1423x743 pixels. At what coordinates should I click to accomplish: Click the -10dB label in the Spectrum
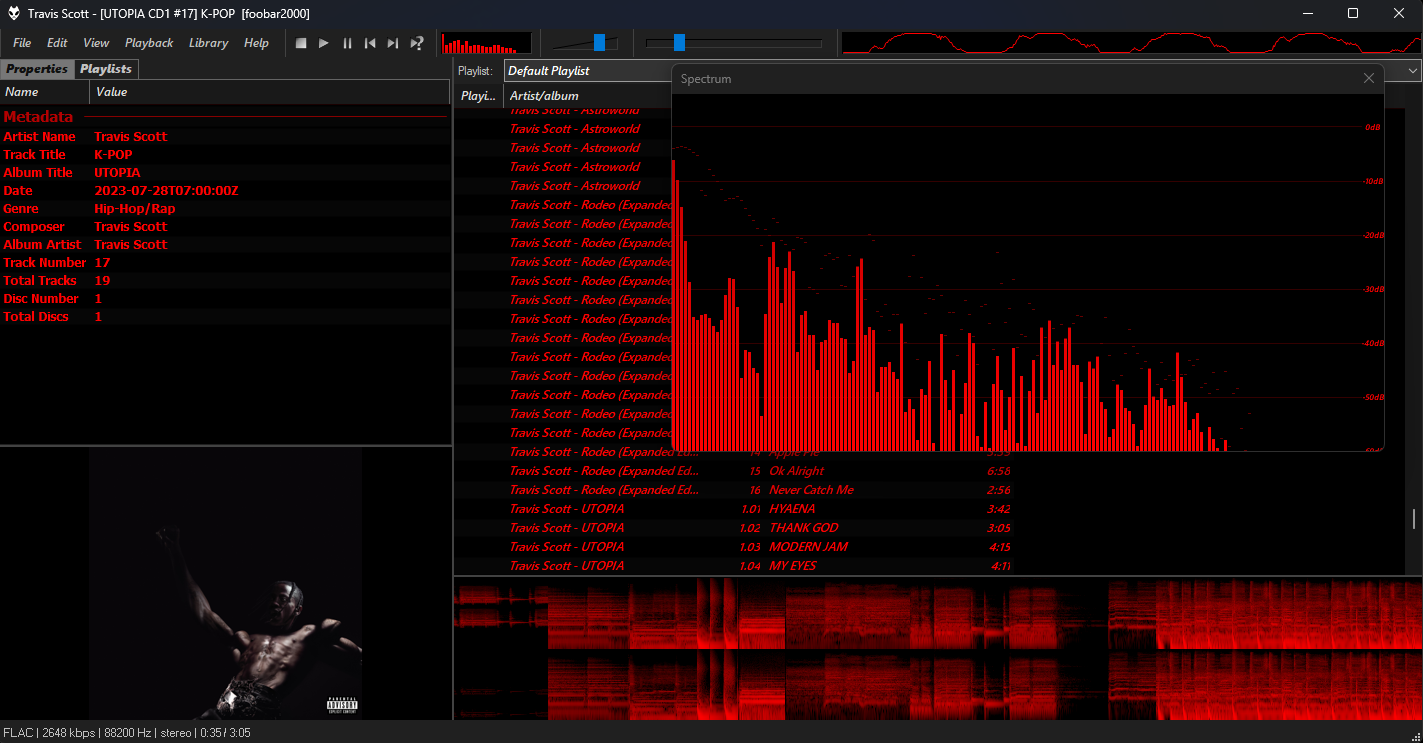click(1373, 181)
